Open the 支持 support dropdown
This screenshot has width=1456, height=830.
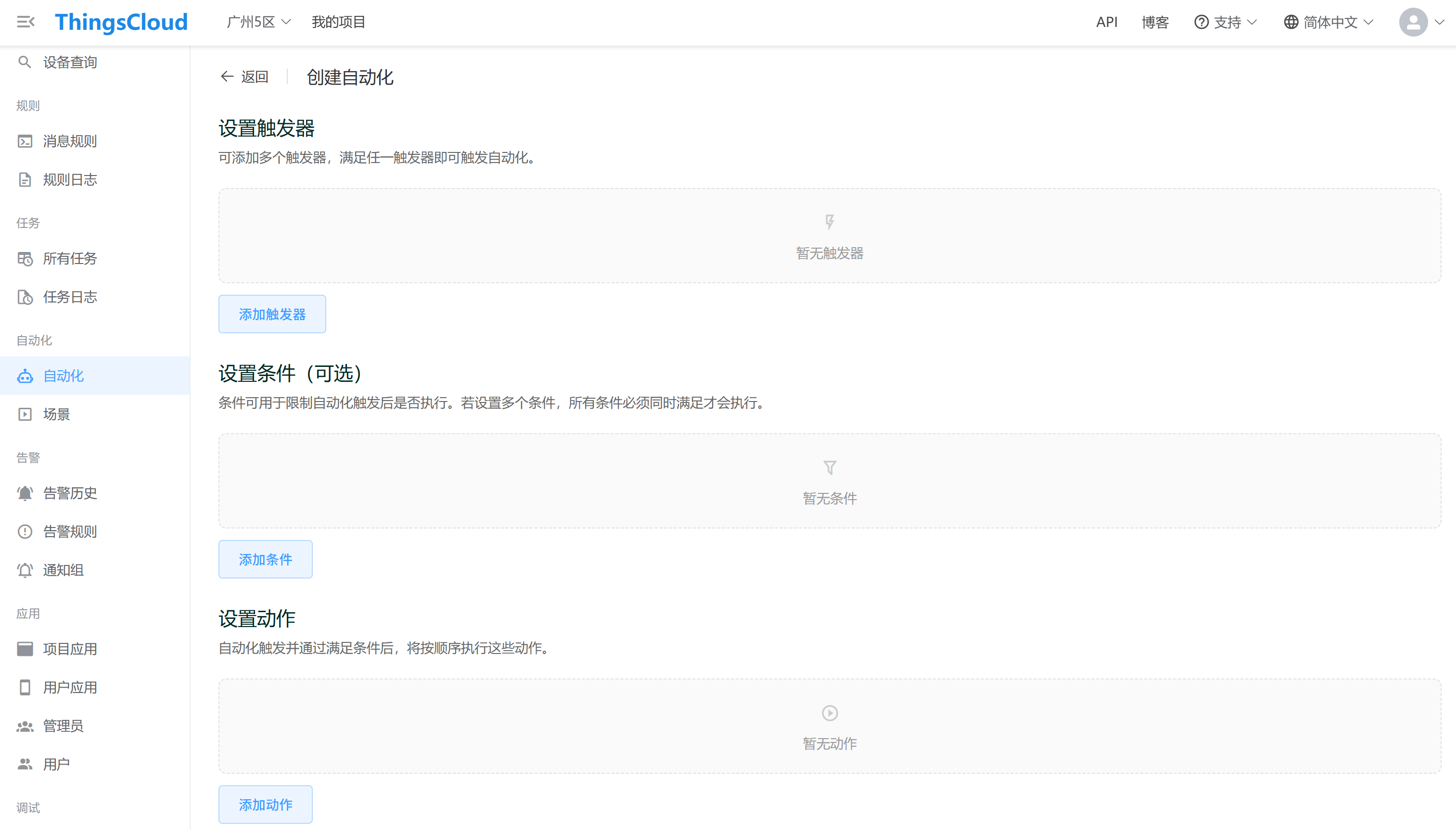[1226, 22]
